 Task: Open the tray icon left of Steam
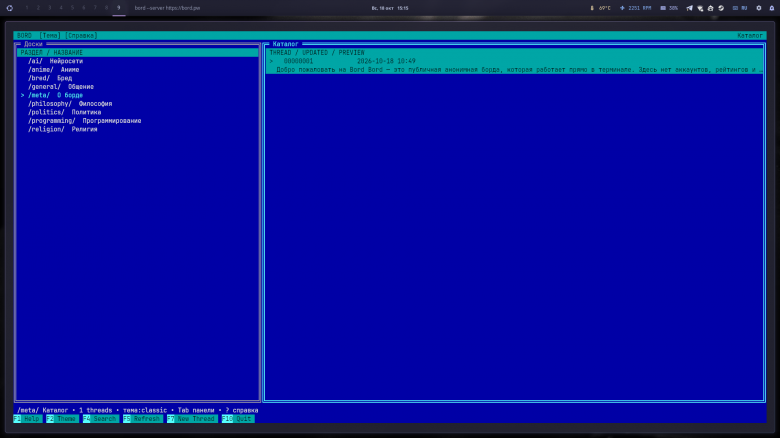[710, 8]
